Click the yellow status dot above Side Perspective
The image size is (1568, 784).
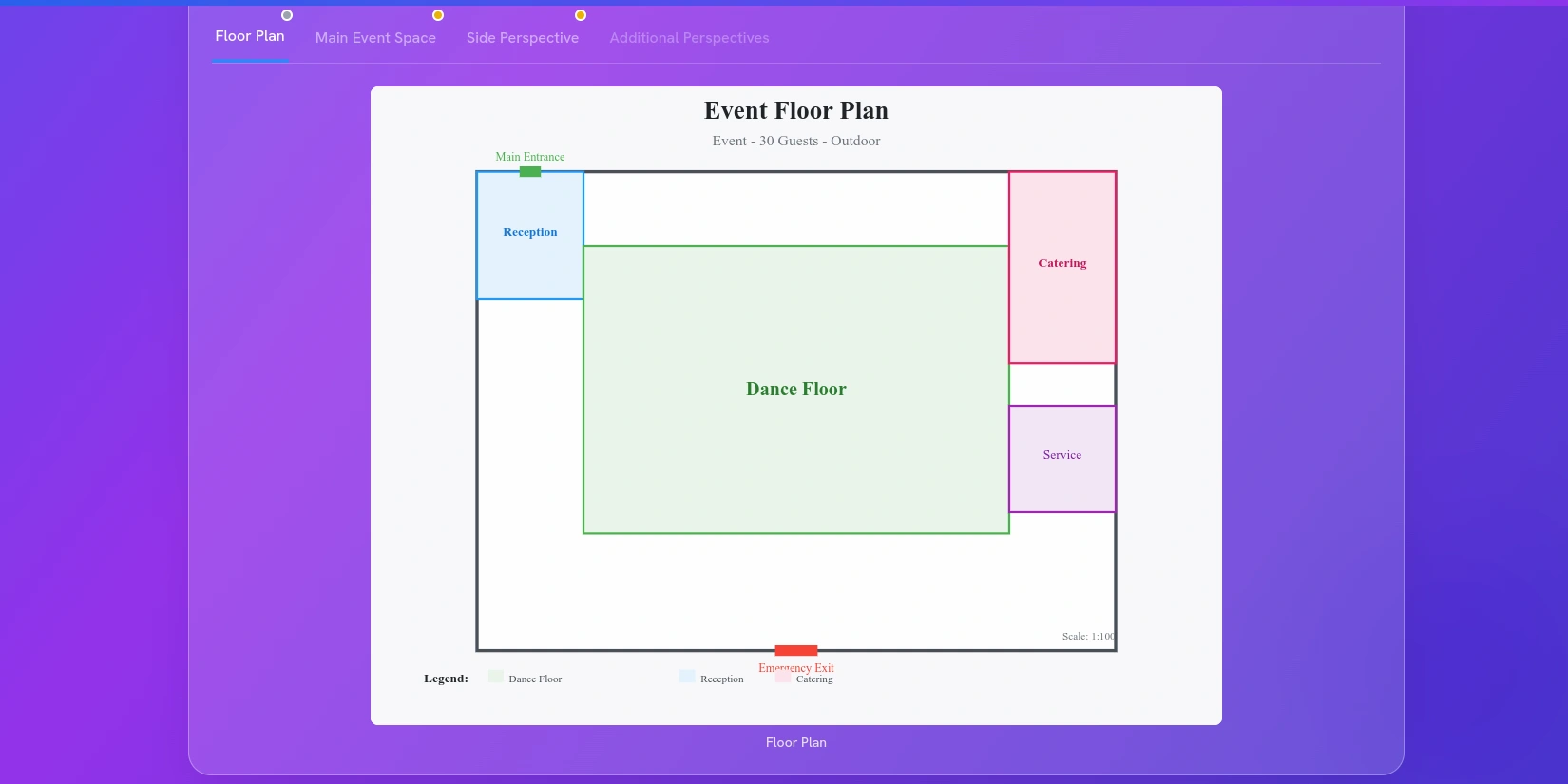point(581,15)
